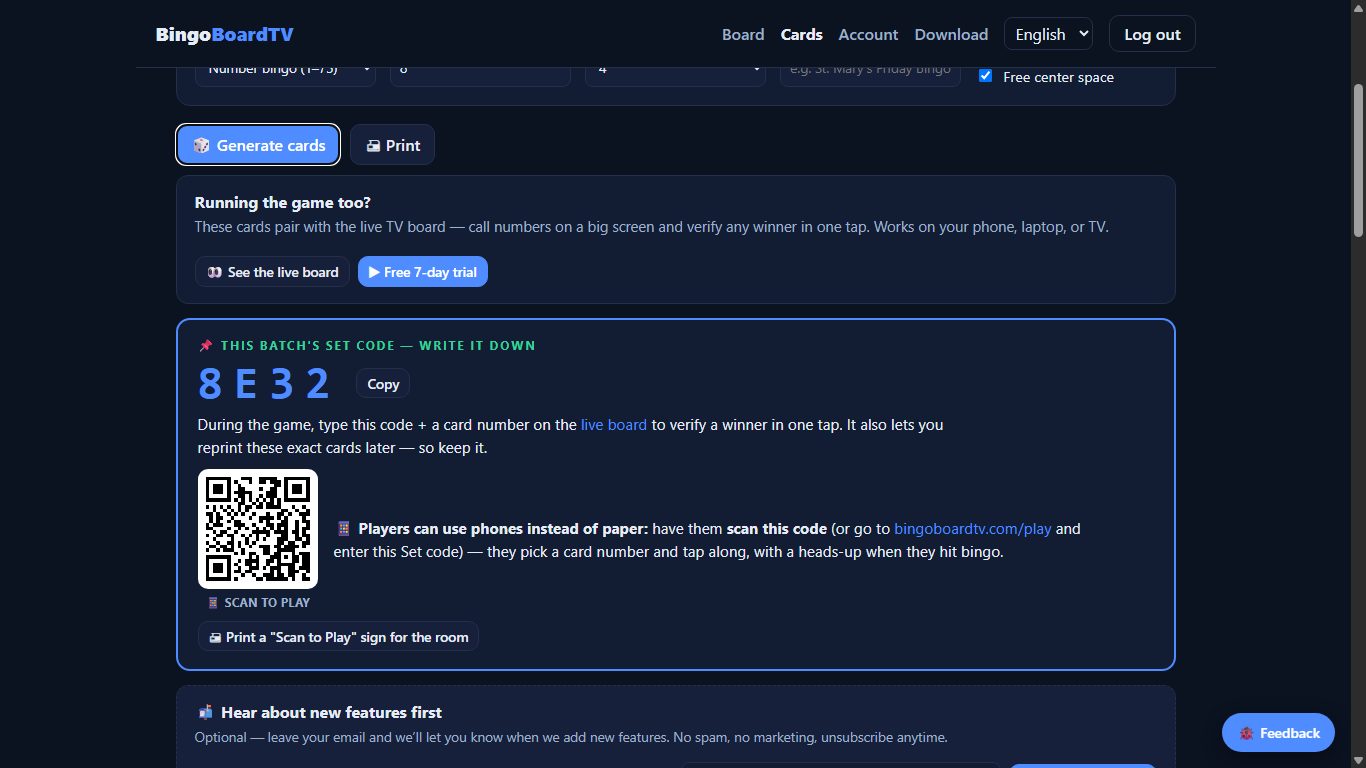Click the page vertical scrollbar

(1358, 160)
